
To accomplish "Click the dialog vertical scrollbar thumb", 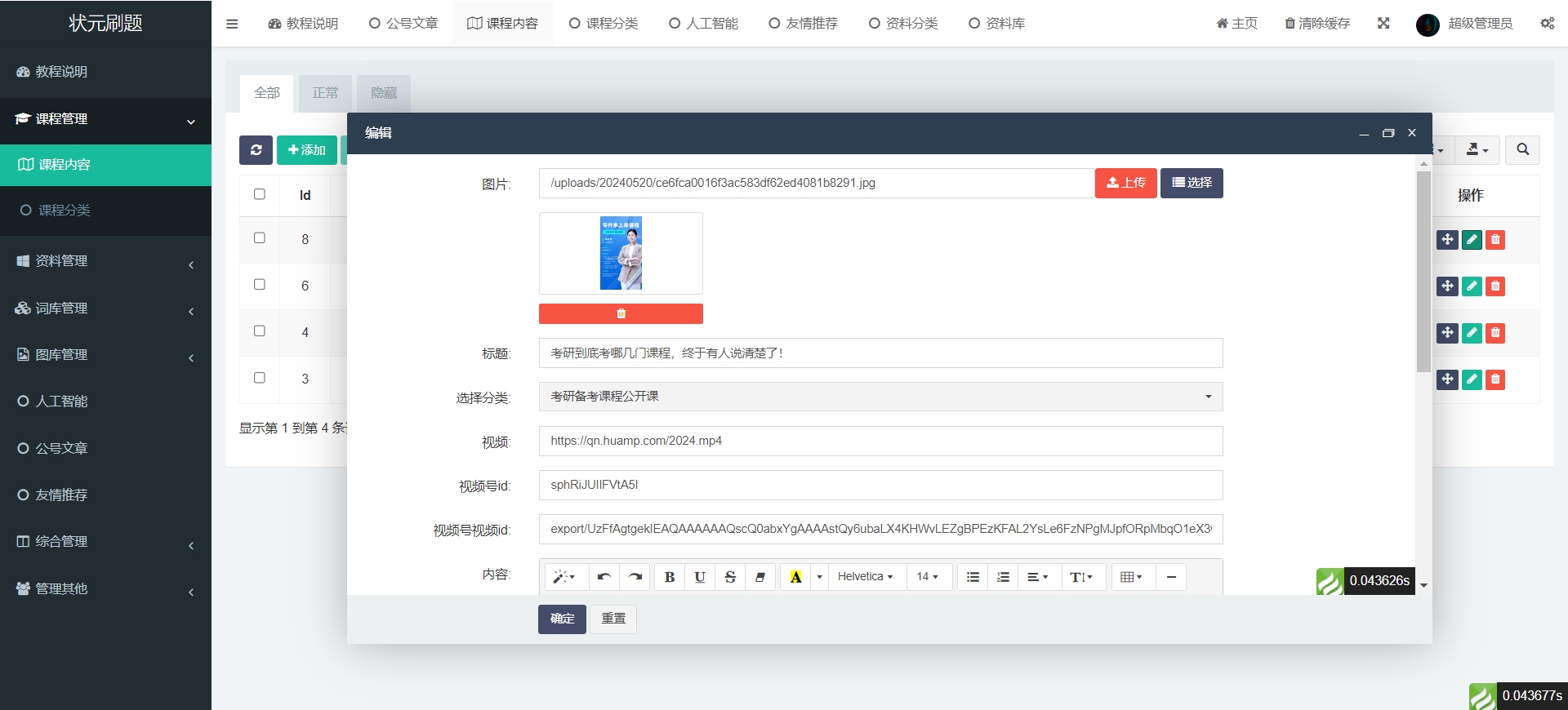I will 1423,271.
